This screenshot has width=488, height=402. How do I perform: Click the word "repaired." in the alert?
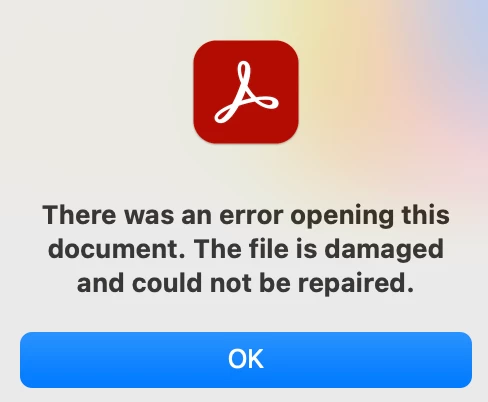pyautogui.click(x=356, y=284)
